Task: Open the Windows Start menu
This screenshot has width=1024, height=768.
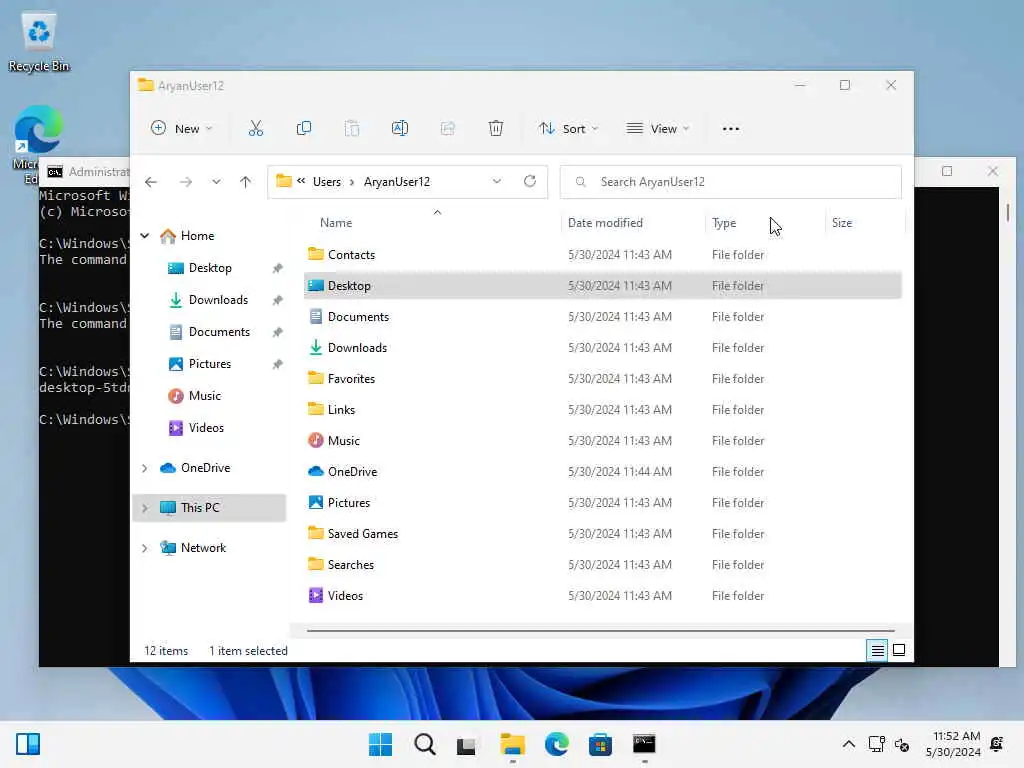Action: 380,744
